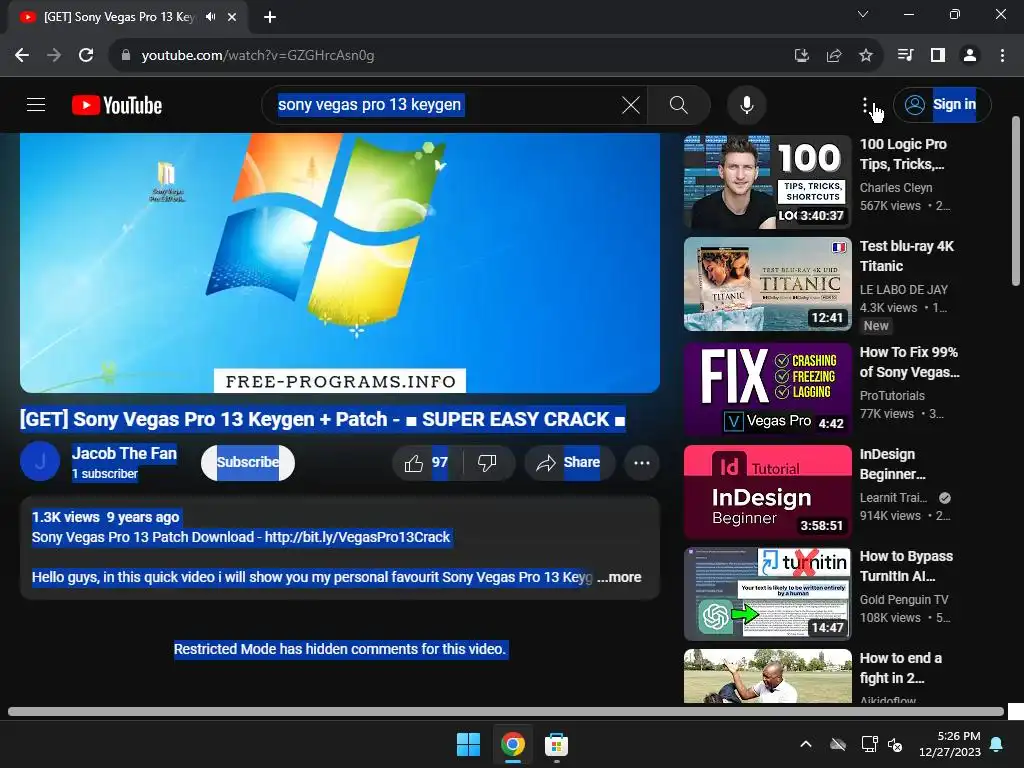The image size is (1024, 768).
Task: Reload the page
Action: point(86,56)
